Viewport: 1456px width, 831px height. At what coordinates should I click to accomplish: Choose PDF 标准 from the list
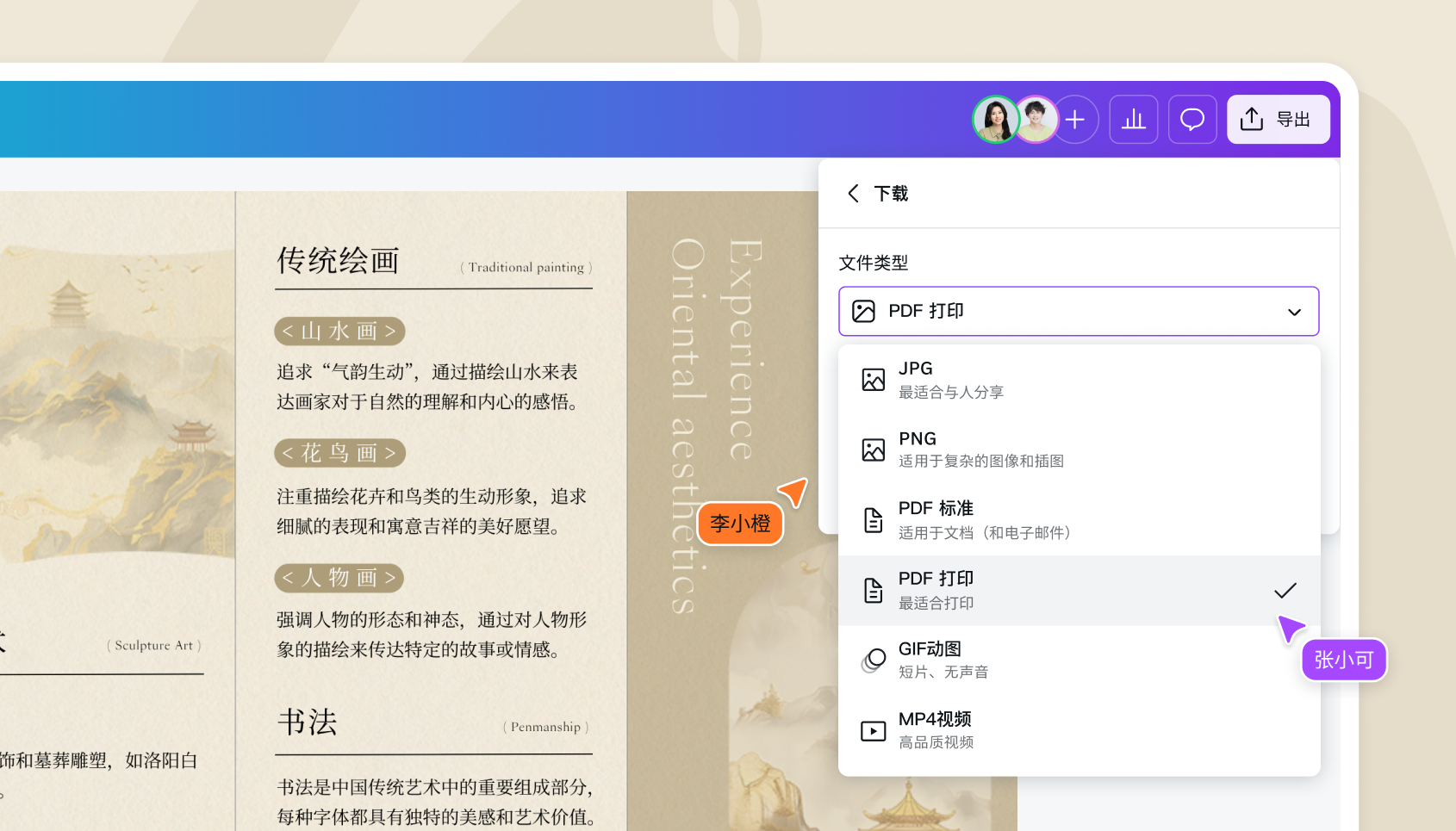pyautogui.click(x=1079, y=520)
